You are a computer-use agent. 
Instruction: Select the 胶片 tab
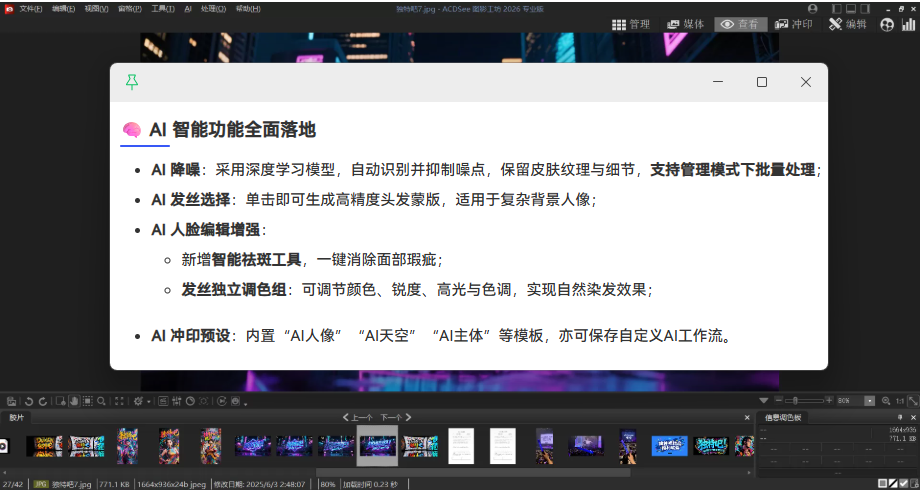pos(16,418)
